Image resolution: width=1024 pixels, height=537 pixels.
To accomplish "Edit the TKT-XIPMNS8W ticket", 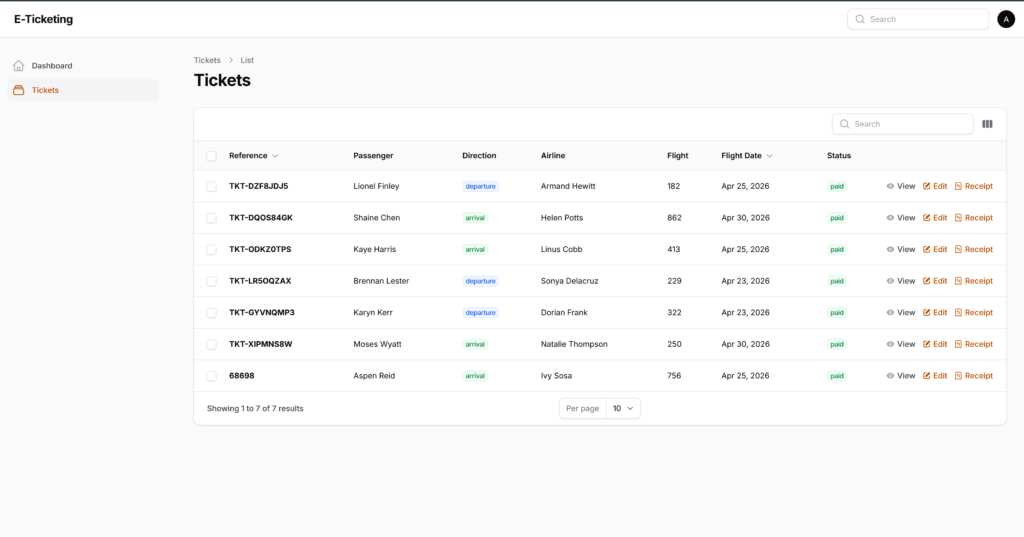I will tap(935, 344).
